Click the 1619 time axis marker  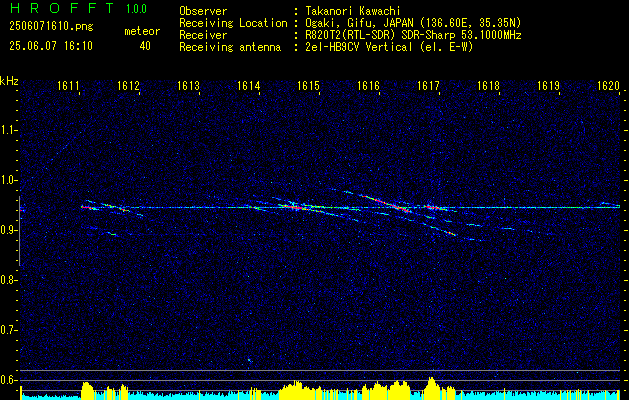[x=548, y=85]
